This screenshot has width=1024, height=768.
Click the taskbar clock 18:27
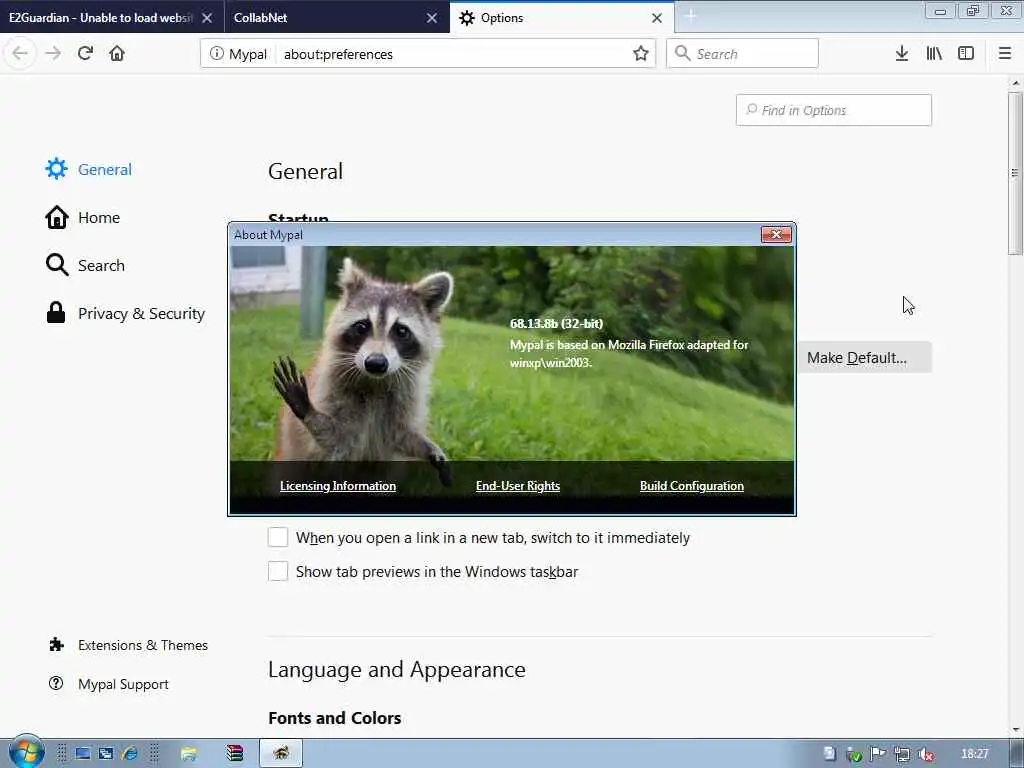(974, 754)
